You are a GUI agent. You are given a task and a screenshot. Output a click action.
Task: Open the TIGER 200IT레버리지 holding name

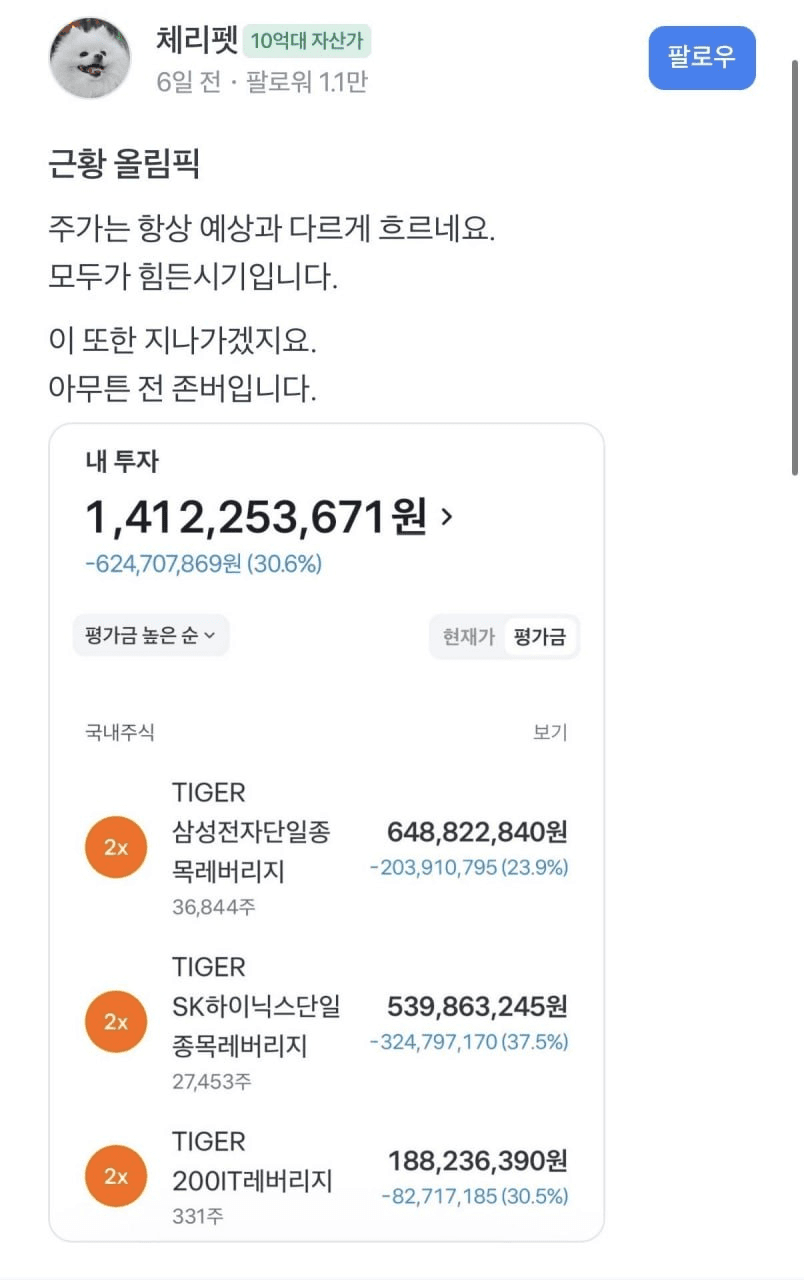(252, 1161)
